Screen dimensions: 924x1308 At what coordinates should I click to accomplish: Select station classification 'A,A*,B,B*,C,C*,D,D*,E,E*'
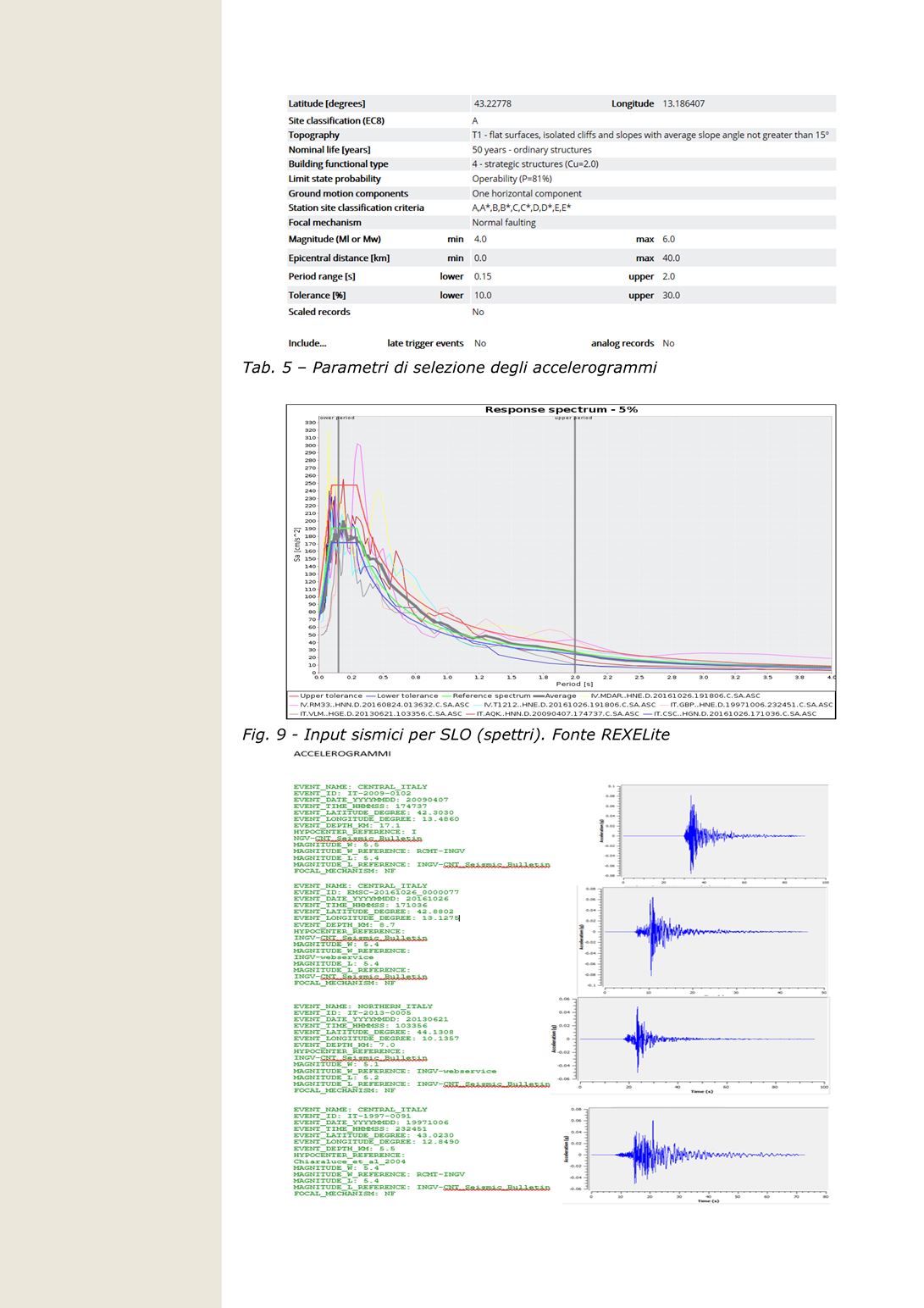point(522,208)
